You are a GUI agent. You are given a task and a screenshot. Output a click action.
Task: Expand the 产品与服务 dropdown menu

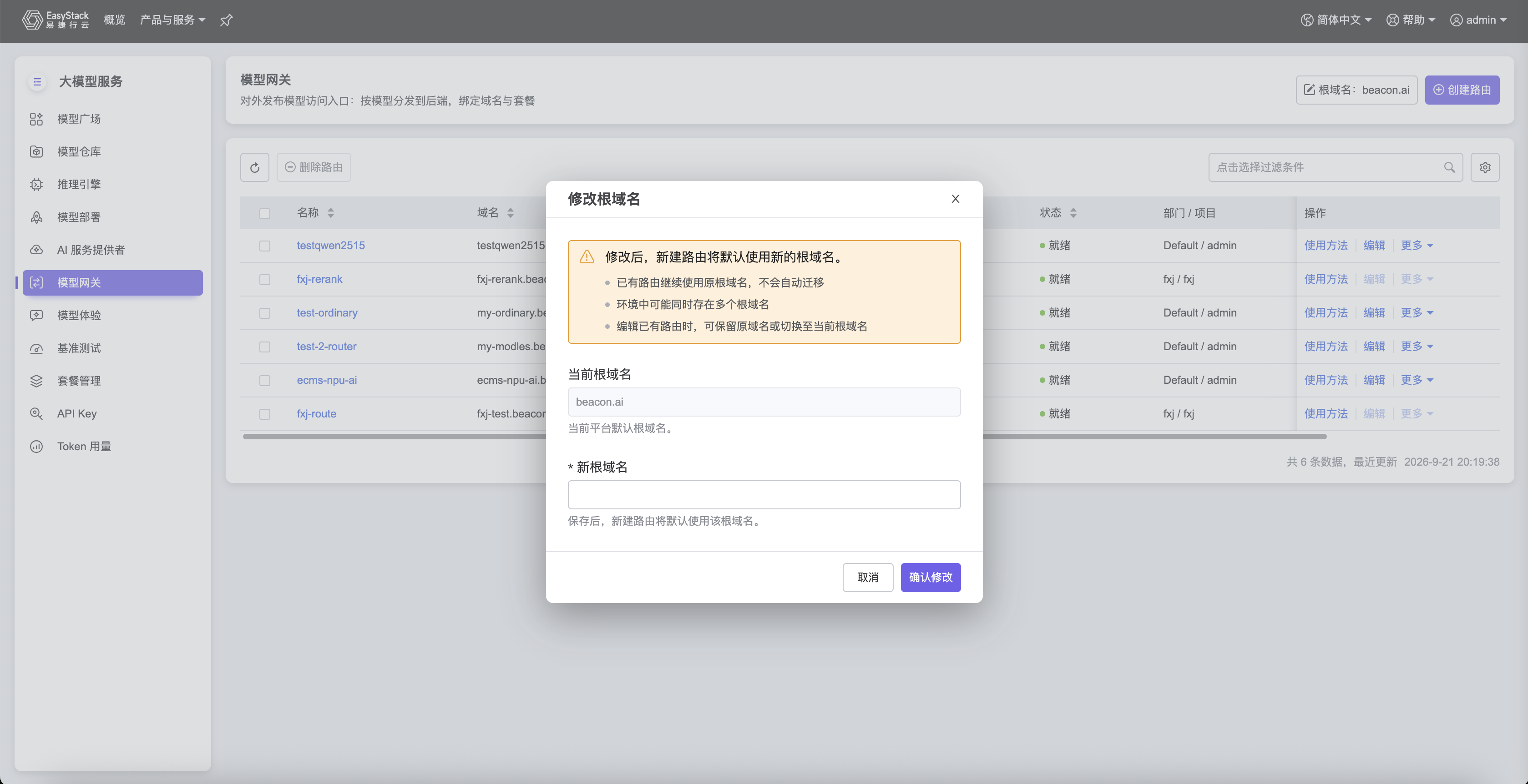tap(172, 20)
